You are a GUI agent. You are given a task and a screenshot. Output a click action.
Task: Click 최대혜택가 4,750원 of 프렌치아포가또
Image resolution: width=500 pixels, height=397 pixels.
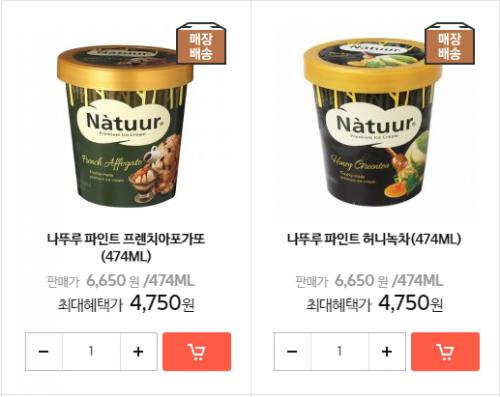tap(126, 303)
